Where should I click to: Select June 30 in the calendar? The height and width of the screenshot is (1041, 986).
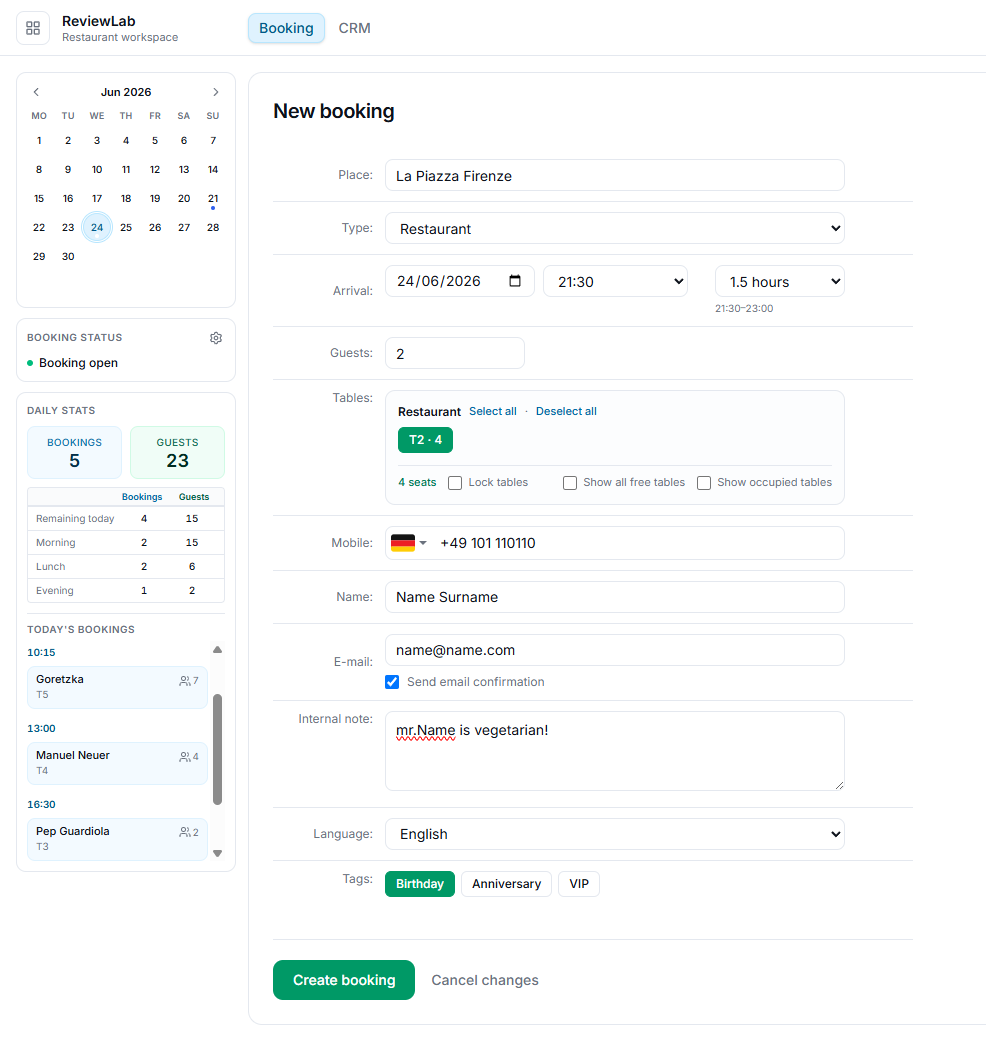[68, 256]
